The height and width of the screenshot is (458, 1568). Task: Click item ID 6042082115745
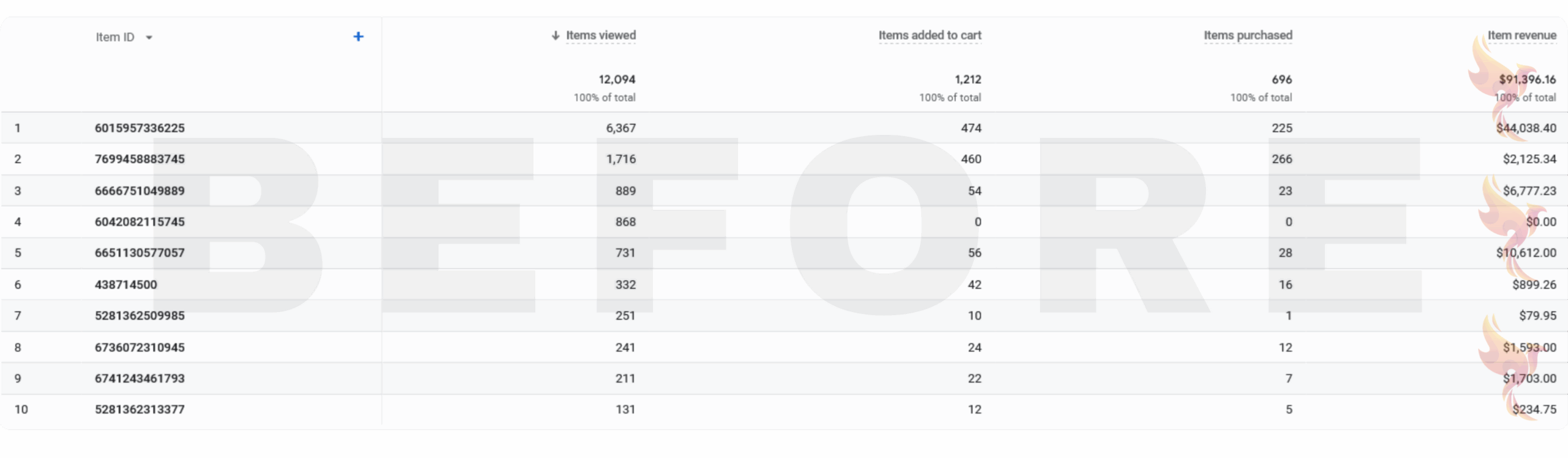pos(140,222)
